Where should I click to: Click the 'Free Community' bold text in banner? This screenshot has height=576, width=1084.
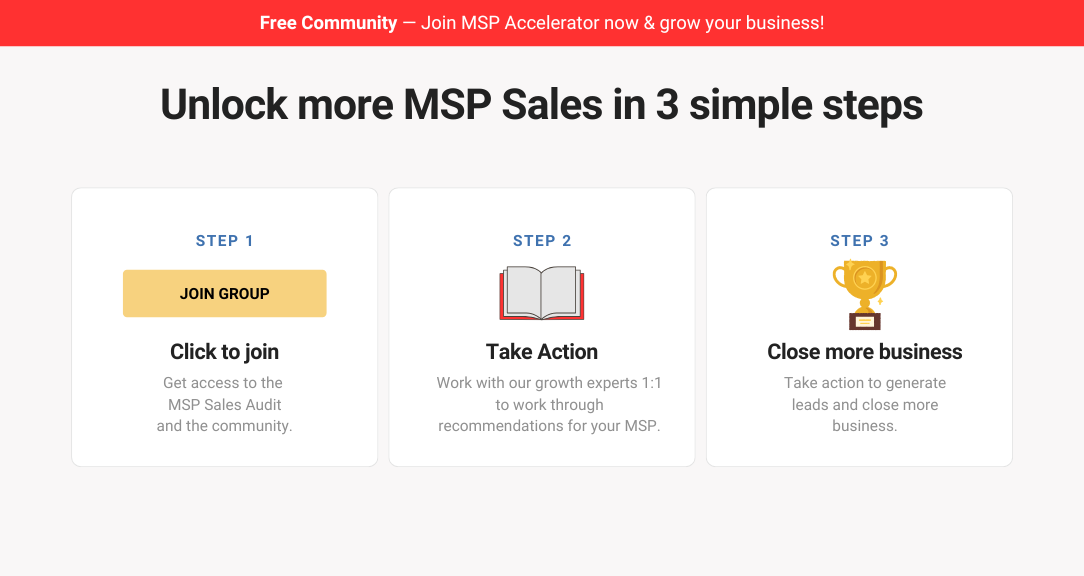pyautogui.click(x=328, y=23)
